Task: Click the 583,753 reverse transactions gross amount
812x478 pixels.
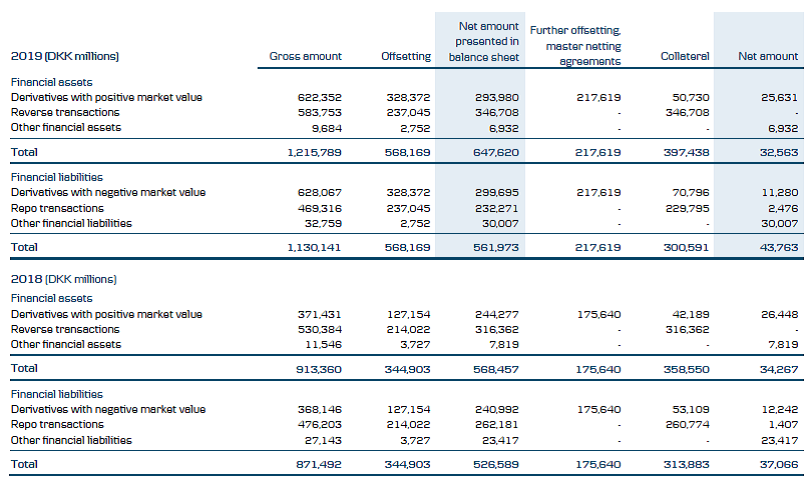Action: [320, 112]
